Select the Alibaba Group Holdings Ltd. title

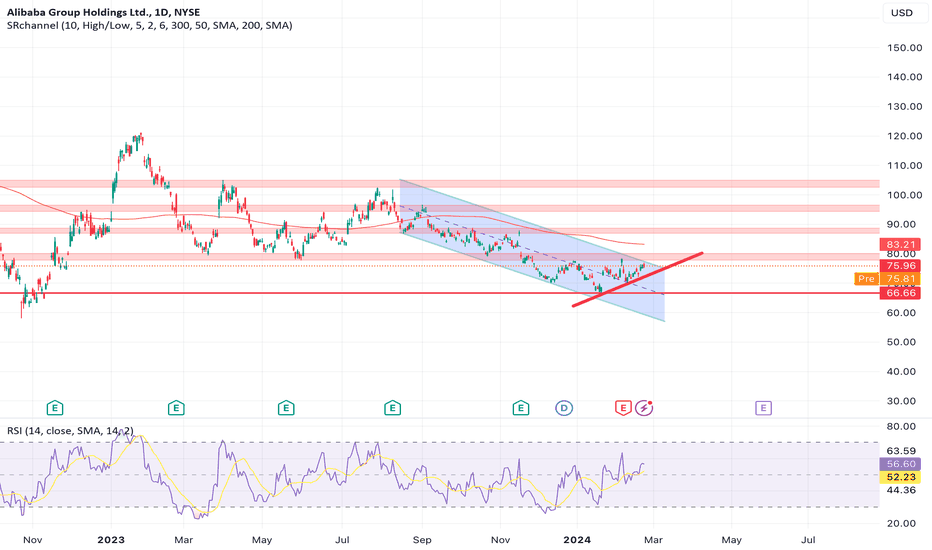coord(103,12)
